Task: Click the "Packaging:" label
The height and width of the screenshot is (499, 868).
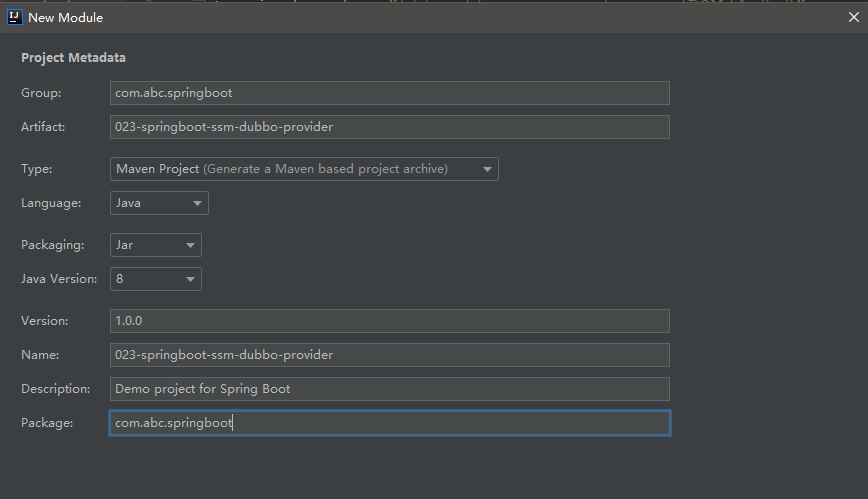Action: tap(52, 245)
